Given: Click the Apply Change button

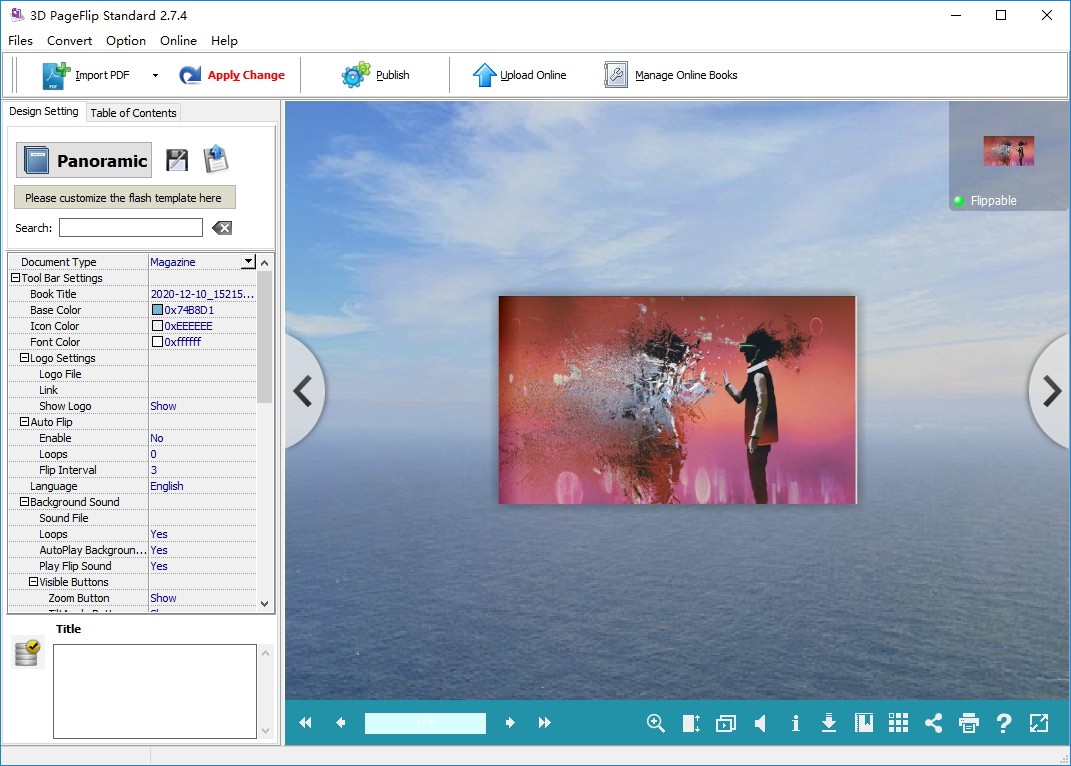Looking at the screenshot, I should [x=232, y=75].
